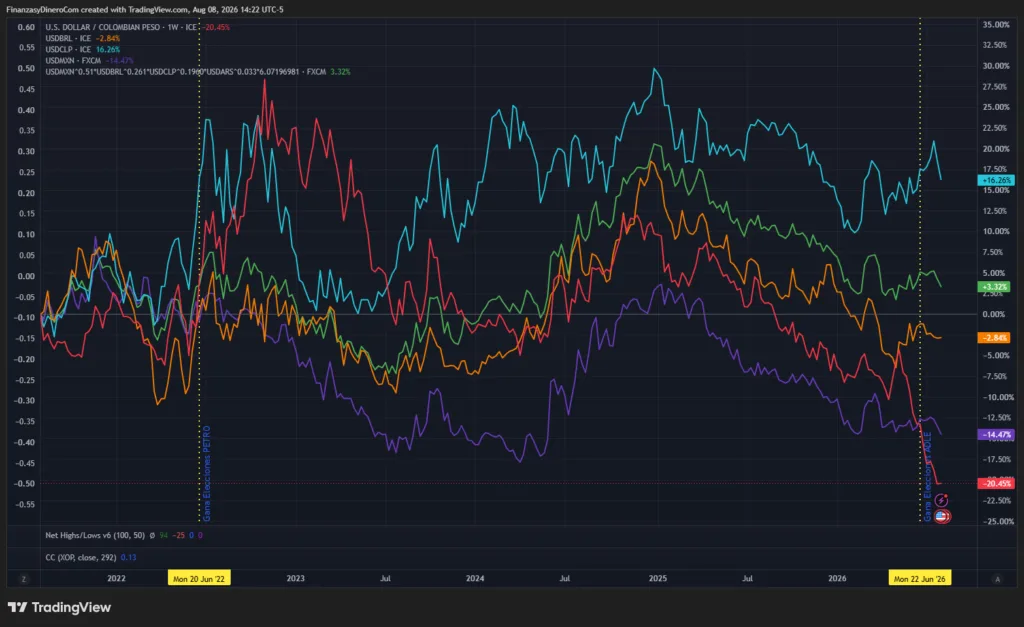Click the 0.60 tick on left scale
The height and width of the screenshot is (627, 1024).
point(26,27)
